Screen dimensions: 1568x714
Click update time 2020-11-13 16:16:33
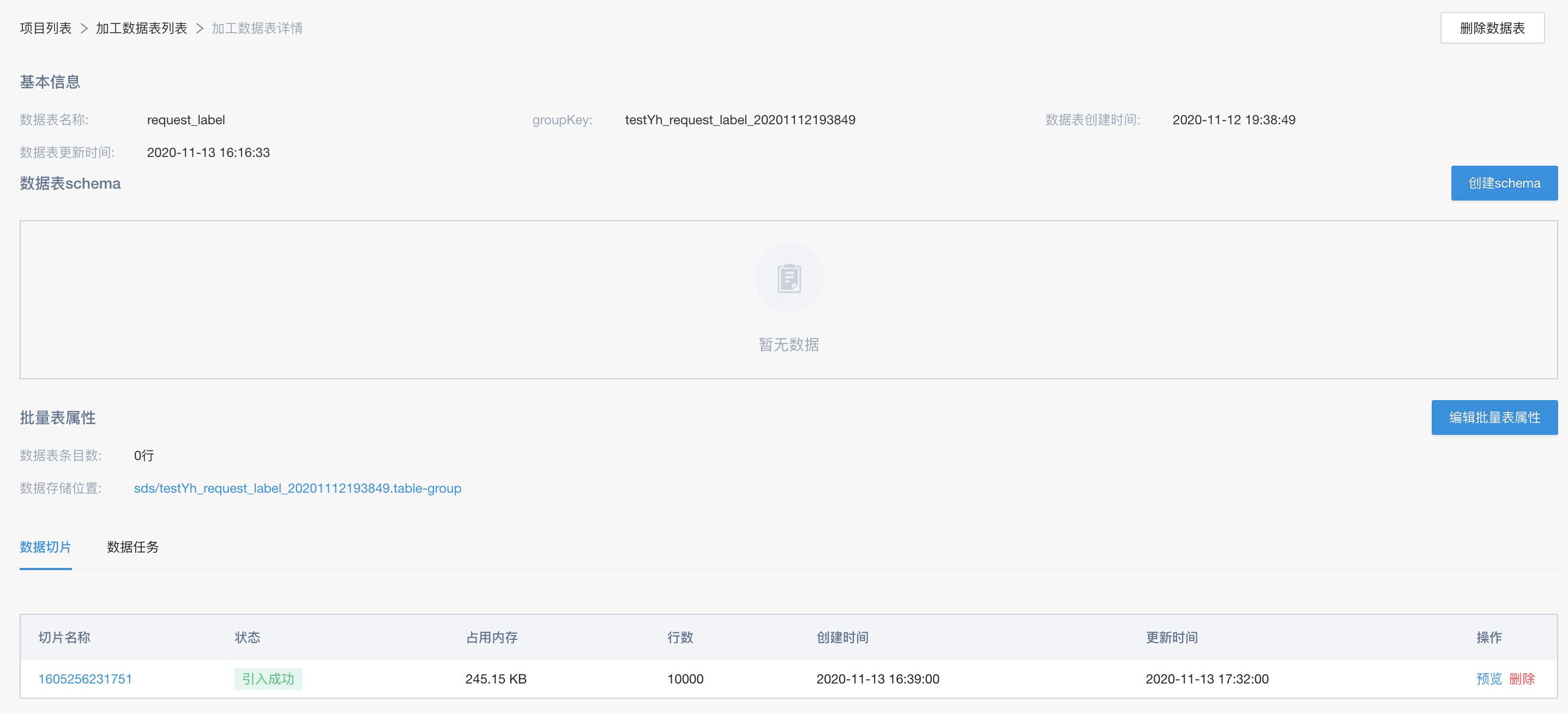(208, 153)
